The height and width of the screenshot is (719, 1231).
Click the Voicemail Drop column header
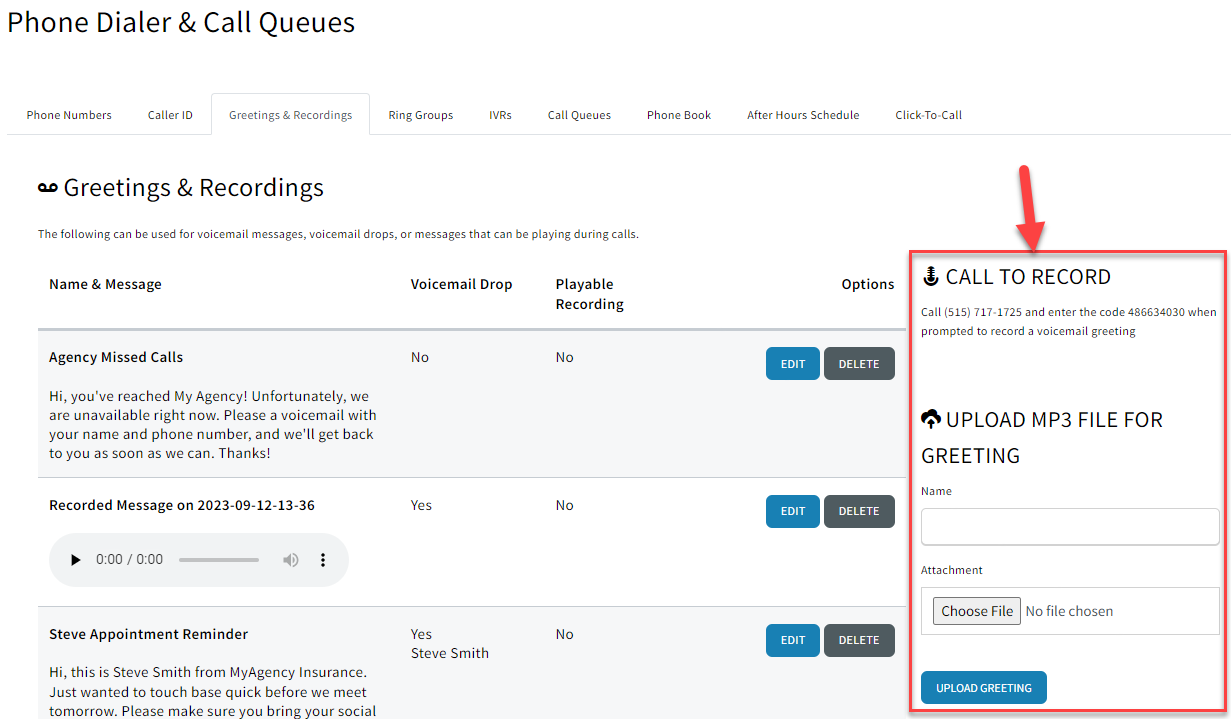point(461,284)
